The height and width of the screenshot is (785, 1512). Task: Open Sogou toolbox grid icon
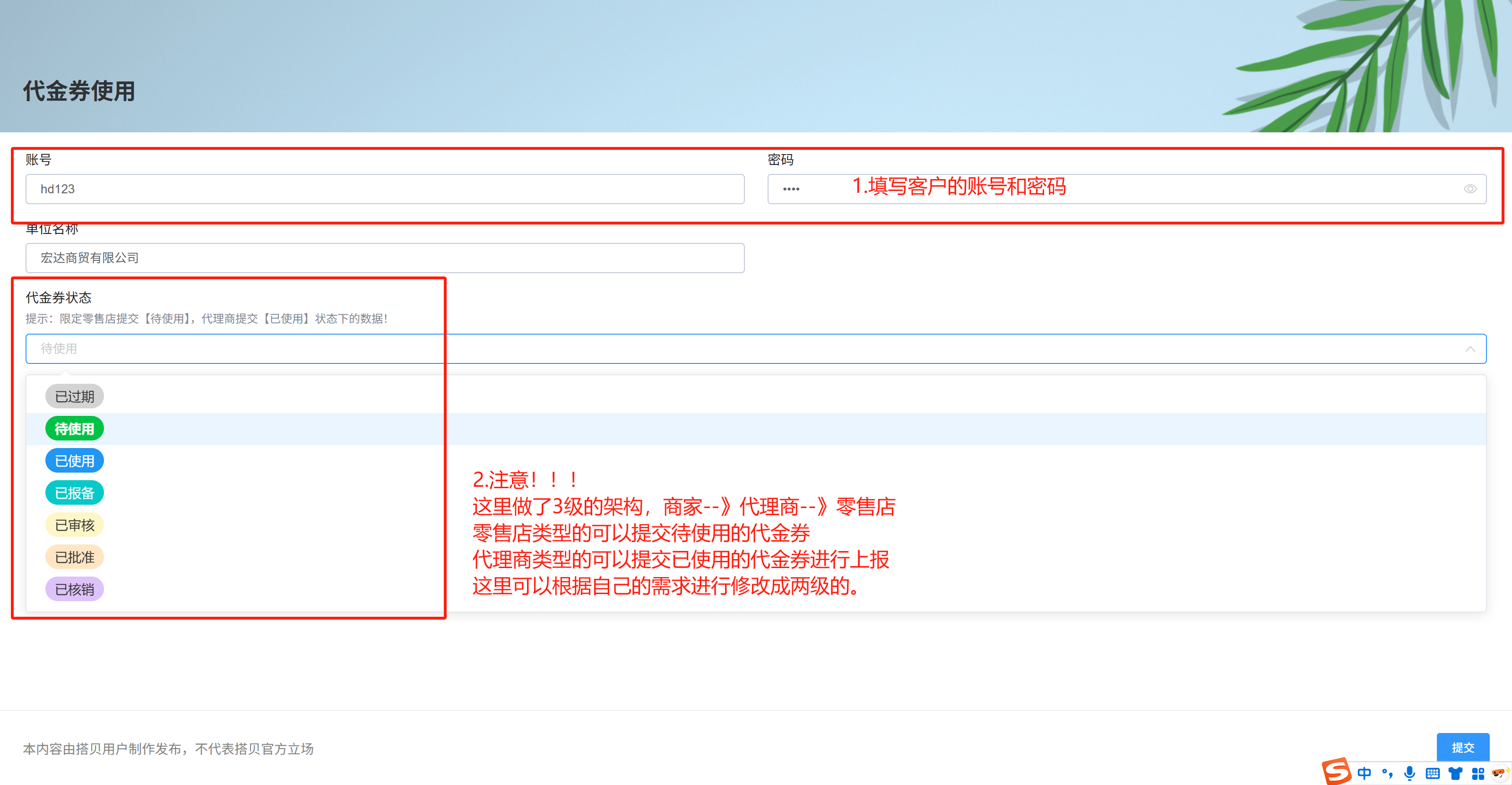1478,773
